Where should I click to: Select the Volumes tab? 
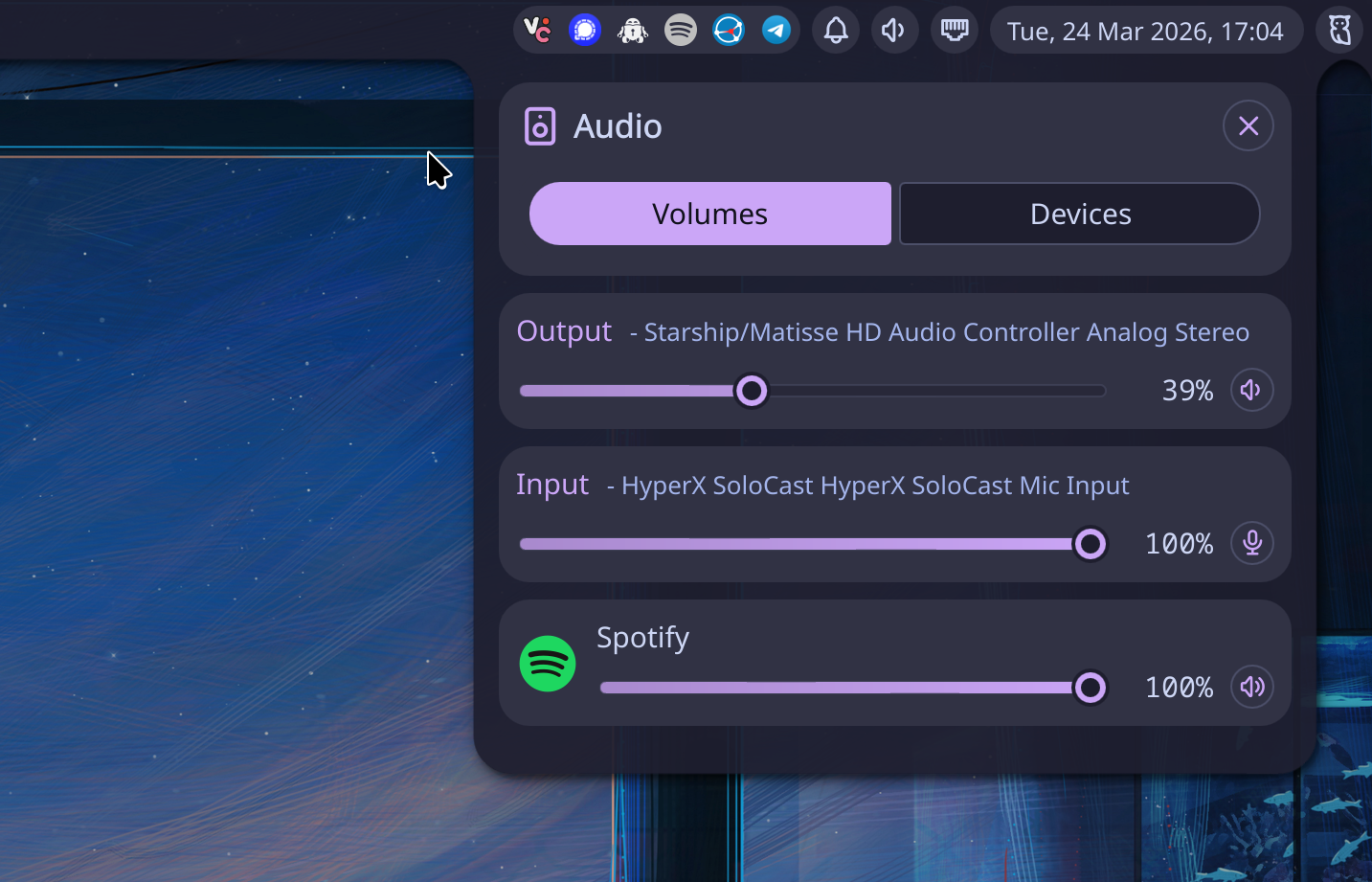click(x=709, y=214)
